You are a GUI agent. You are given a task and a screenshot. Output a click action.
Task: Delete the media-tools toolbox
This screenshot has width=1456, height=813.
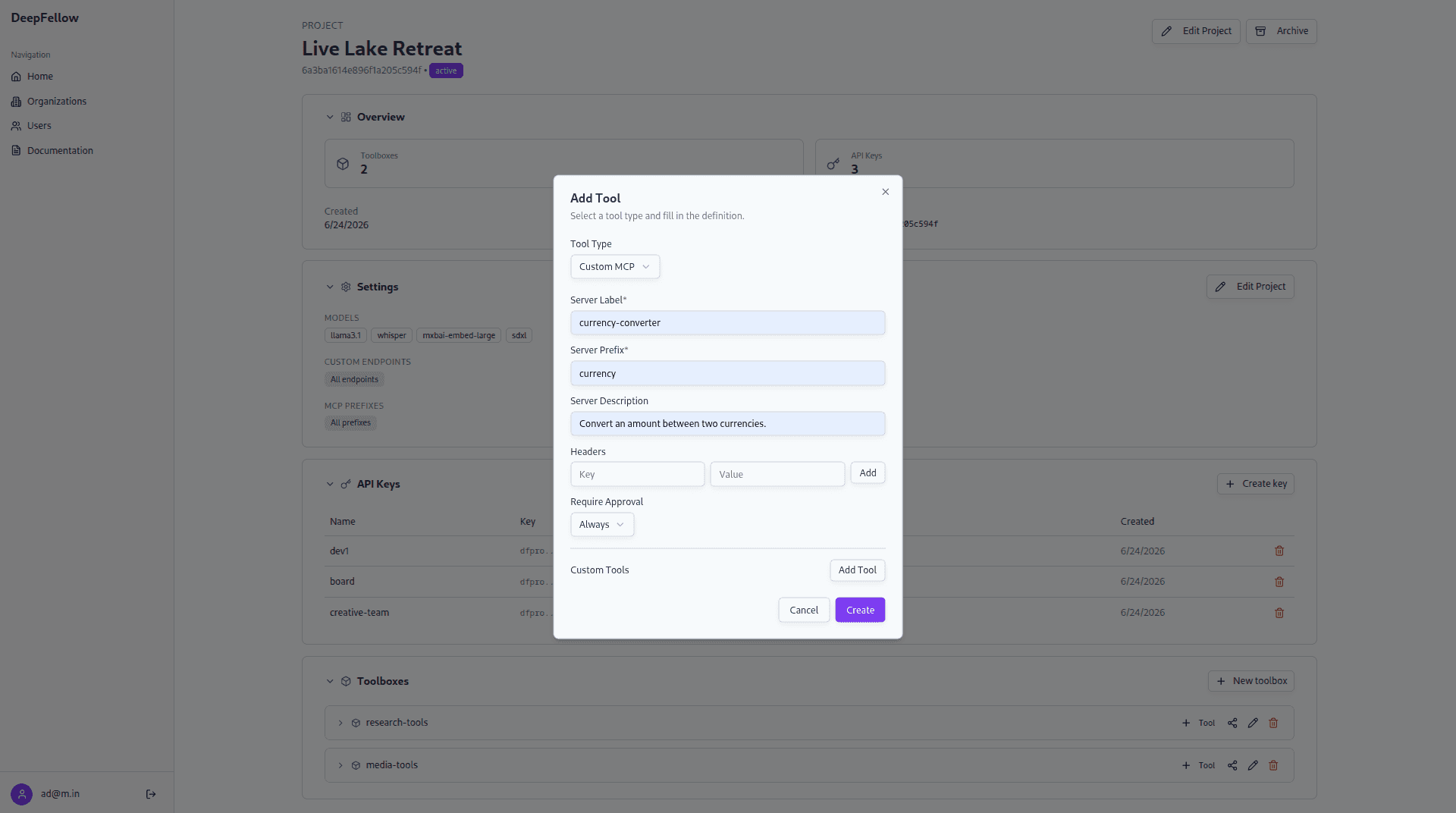click(1273, 766)
